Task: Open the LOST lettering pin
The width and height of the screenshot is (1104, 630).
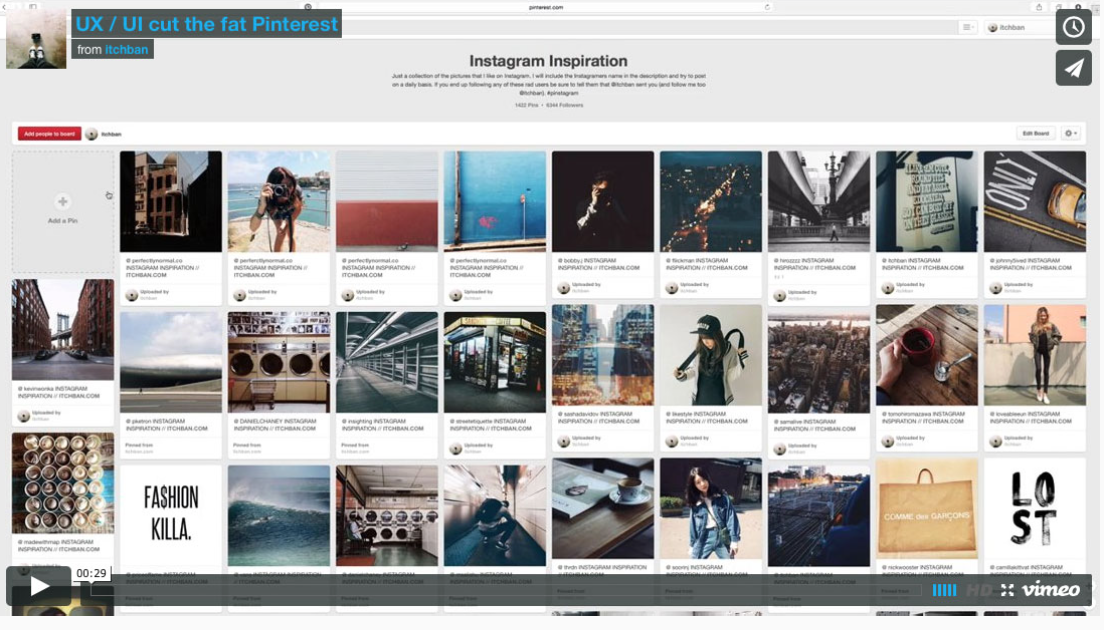Action: click(1034, 508)
